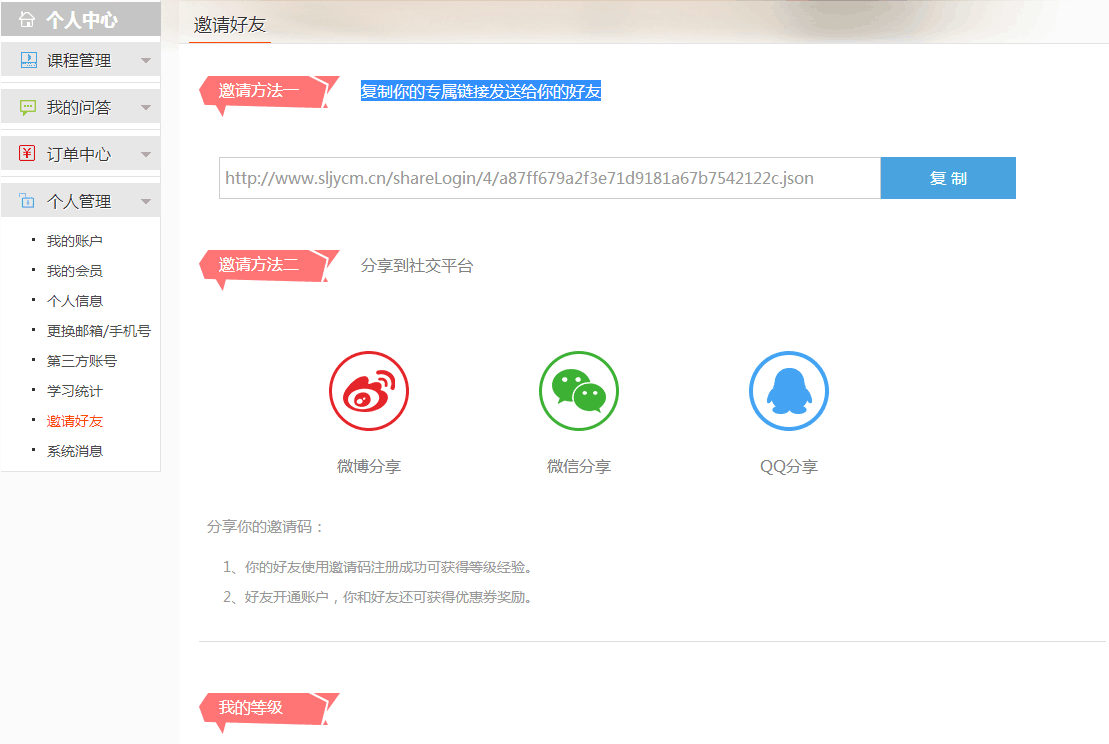This screenshot has height=744, width=1109.
Task: Click the WeChat share icon
Action: (x=579, y=391)
